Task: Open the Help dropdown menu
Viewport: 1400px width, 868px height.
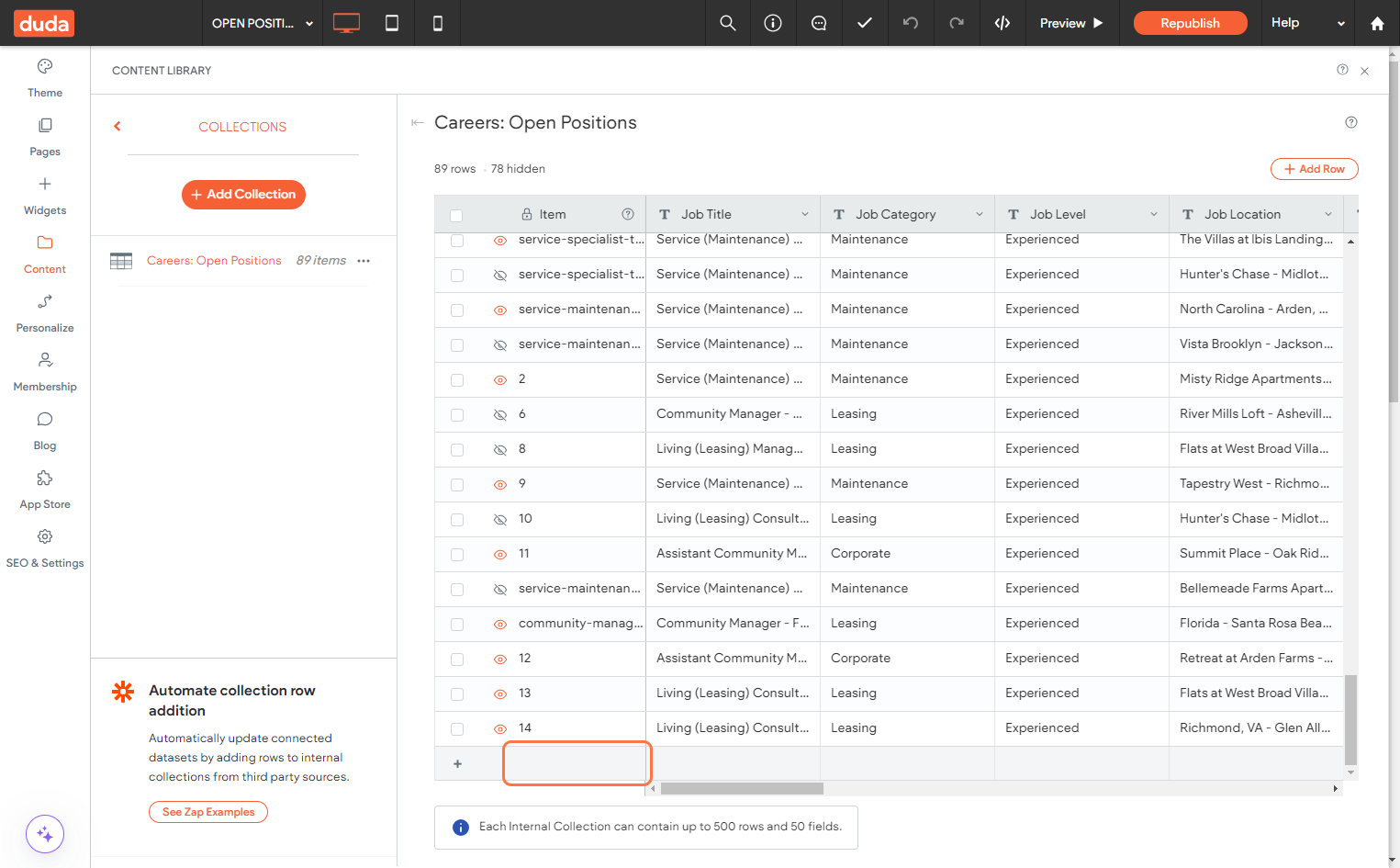Action: coord(1308,23)
